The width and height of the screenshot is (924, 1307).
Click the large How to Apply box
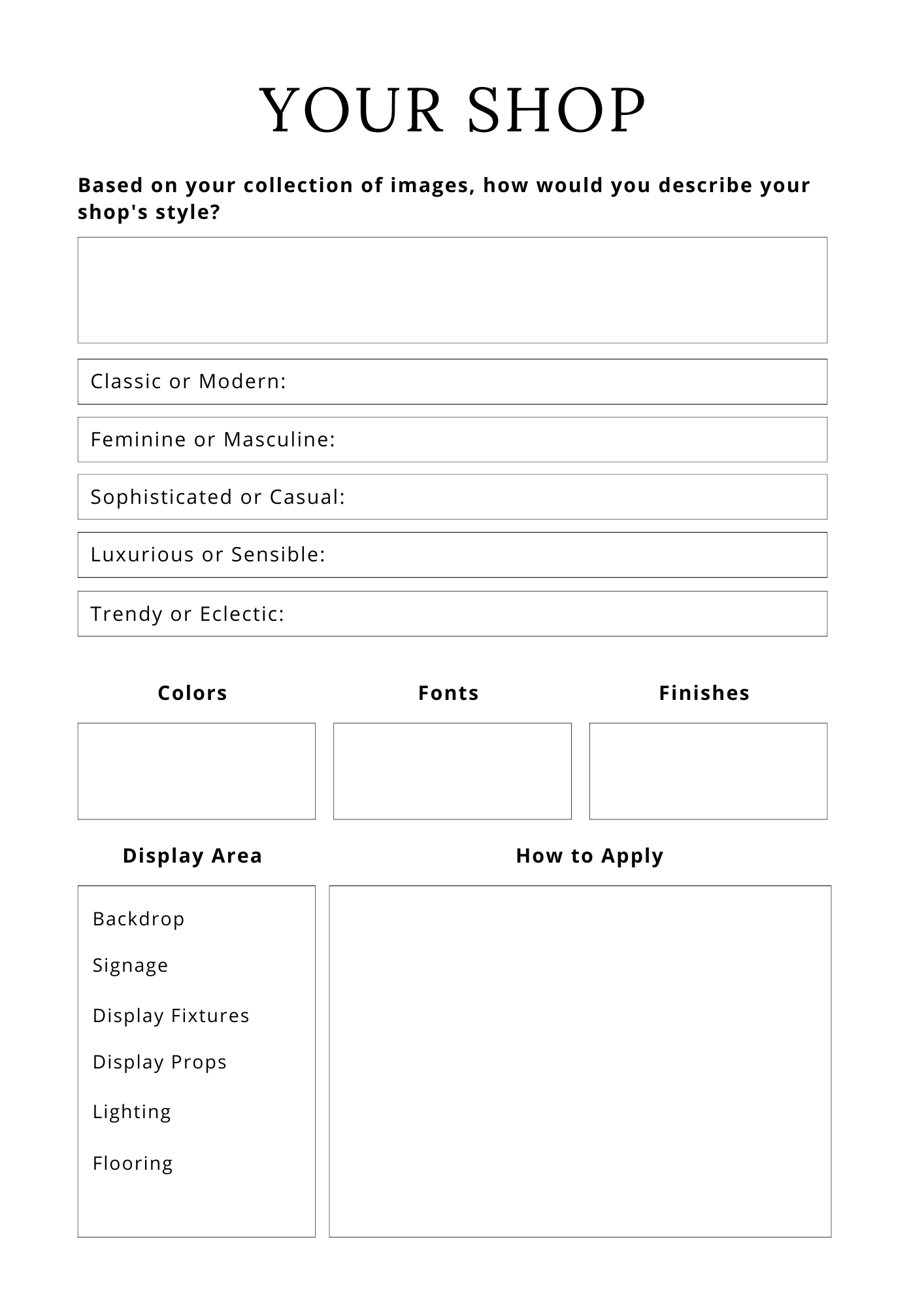pos(580,1061)
